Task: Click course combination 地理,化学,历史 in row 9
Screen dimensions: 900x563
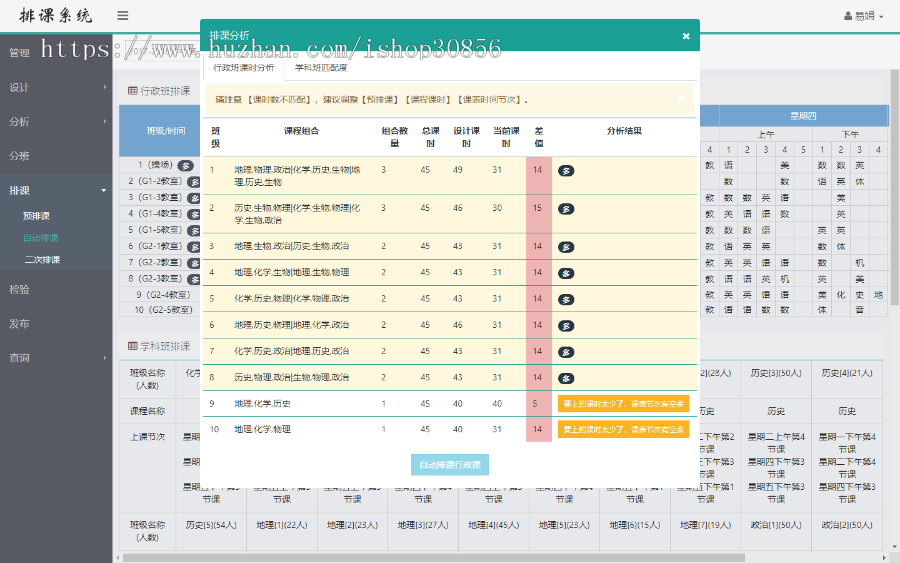Action: click(x=262, y=403)
